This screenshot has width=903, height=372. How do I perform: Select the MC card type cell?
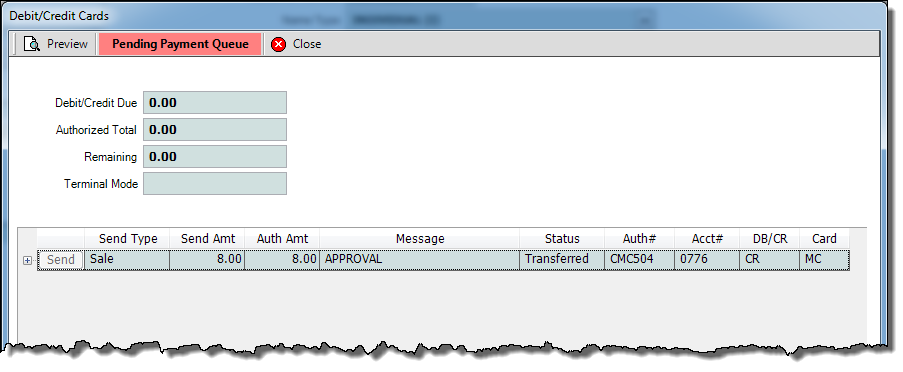coord(824,260)
